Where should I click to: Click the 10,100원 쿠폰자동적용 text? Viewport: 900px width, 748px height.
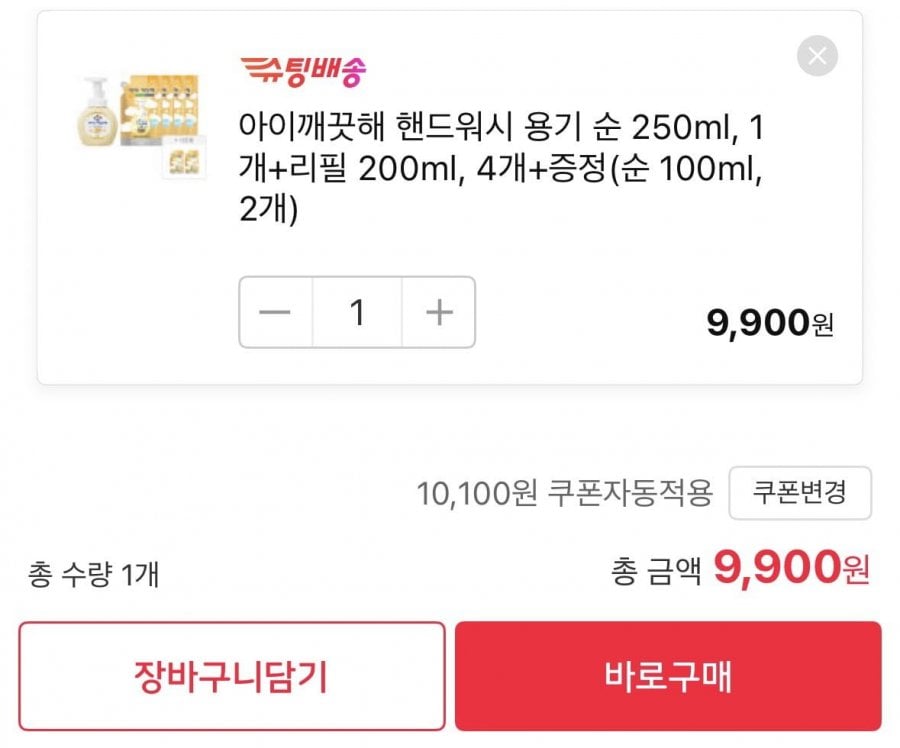coord(564,493)
